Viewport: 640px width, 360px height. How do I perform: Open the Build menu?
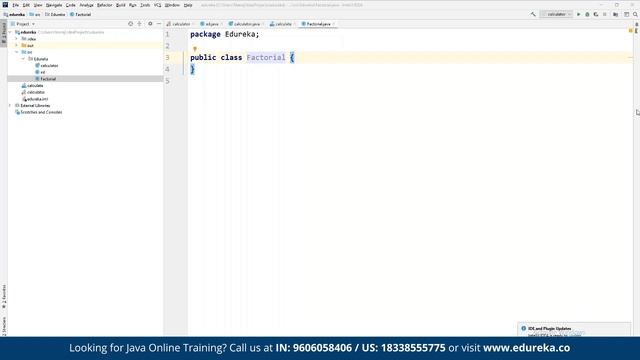[x=121, y=5]
